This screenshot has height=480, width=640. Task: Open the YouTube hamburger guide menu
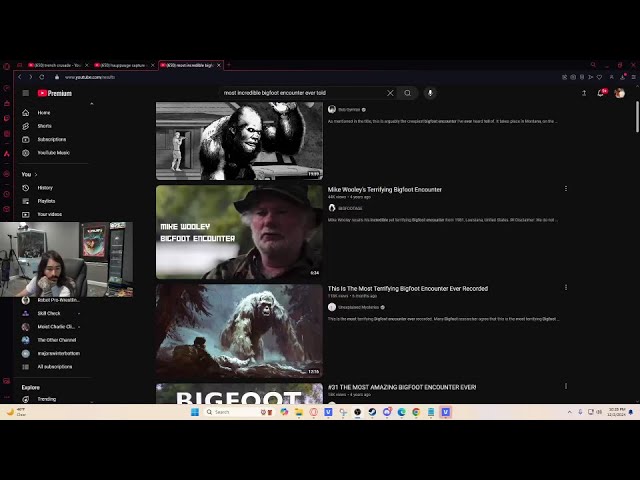pos(26,93)
